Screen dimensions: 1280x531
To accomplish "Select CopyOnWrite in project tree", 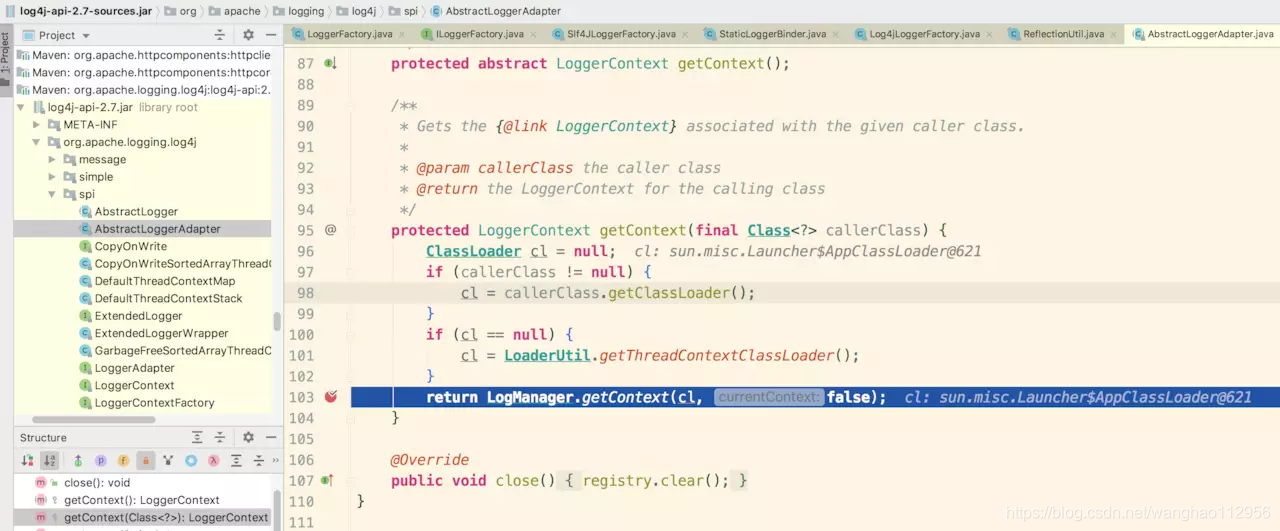I will pos(123,246).
